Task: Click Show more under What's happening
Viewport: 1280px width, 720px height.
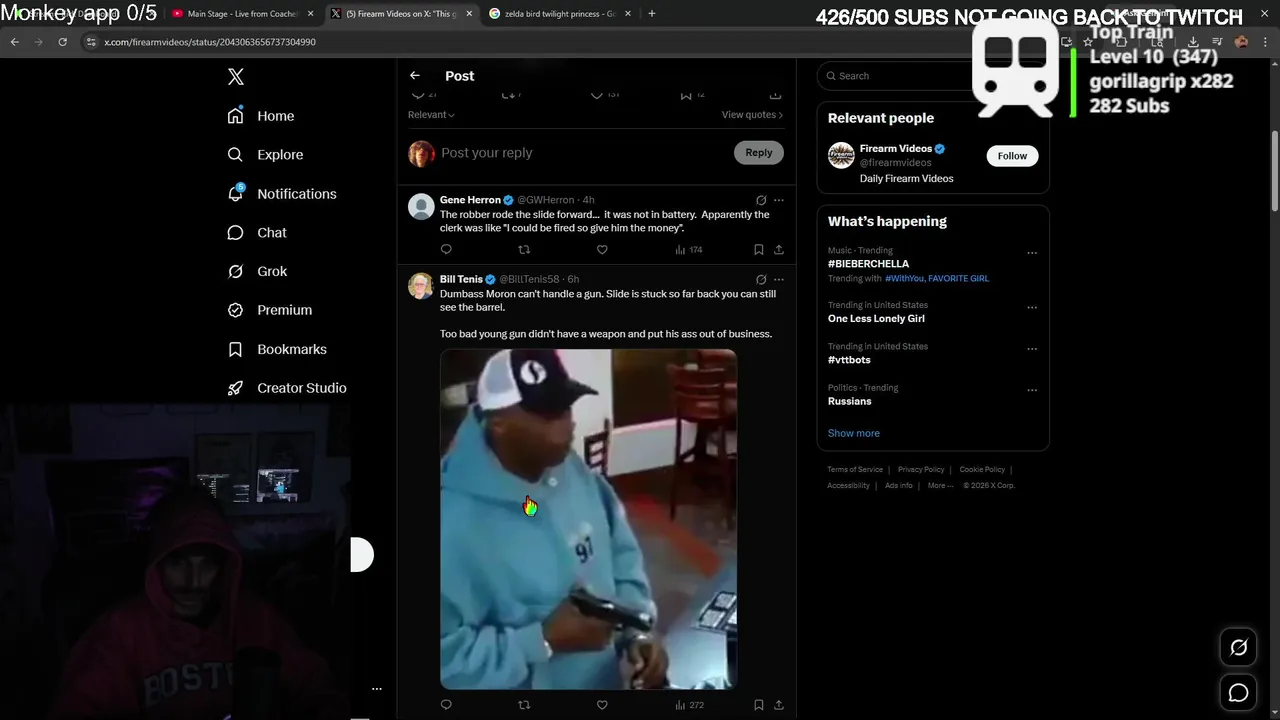Action: click(853, 433)
